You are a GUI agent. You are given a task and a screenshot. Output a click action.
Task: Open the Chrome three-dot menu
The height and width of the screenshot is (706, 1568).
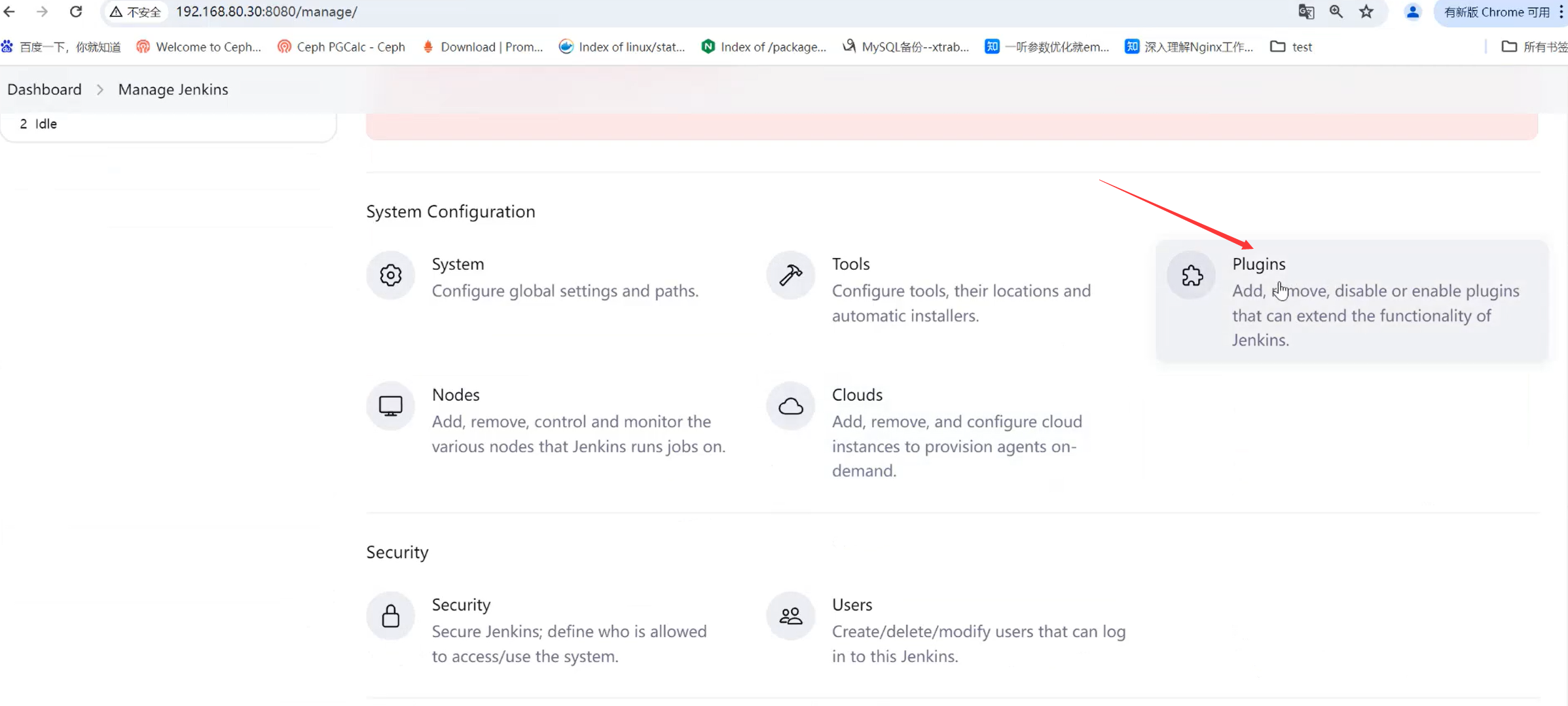click(1561, 12)
